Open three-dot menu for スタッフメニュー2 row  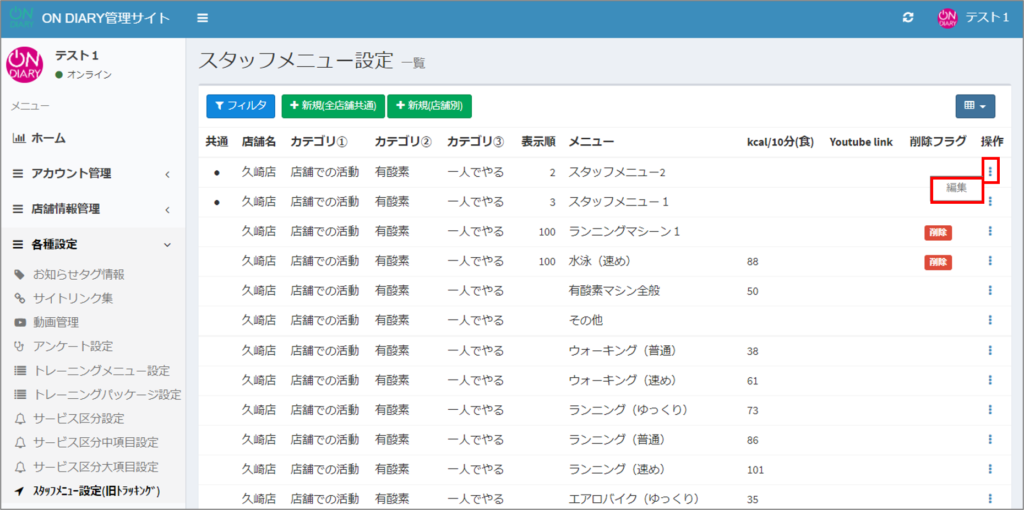[x=990, y=172]
